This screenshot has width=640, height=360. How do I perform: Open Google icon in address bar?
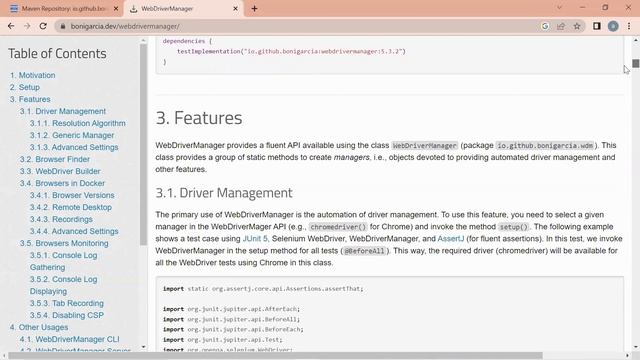click(x=545, y=26)
